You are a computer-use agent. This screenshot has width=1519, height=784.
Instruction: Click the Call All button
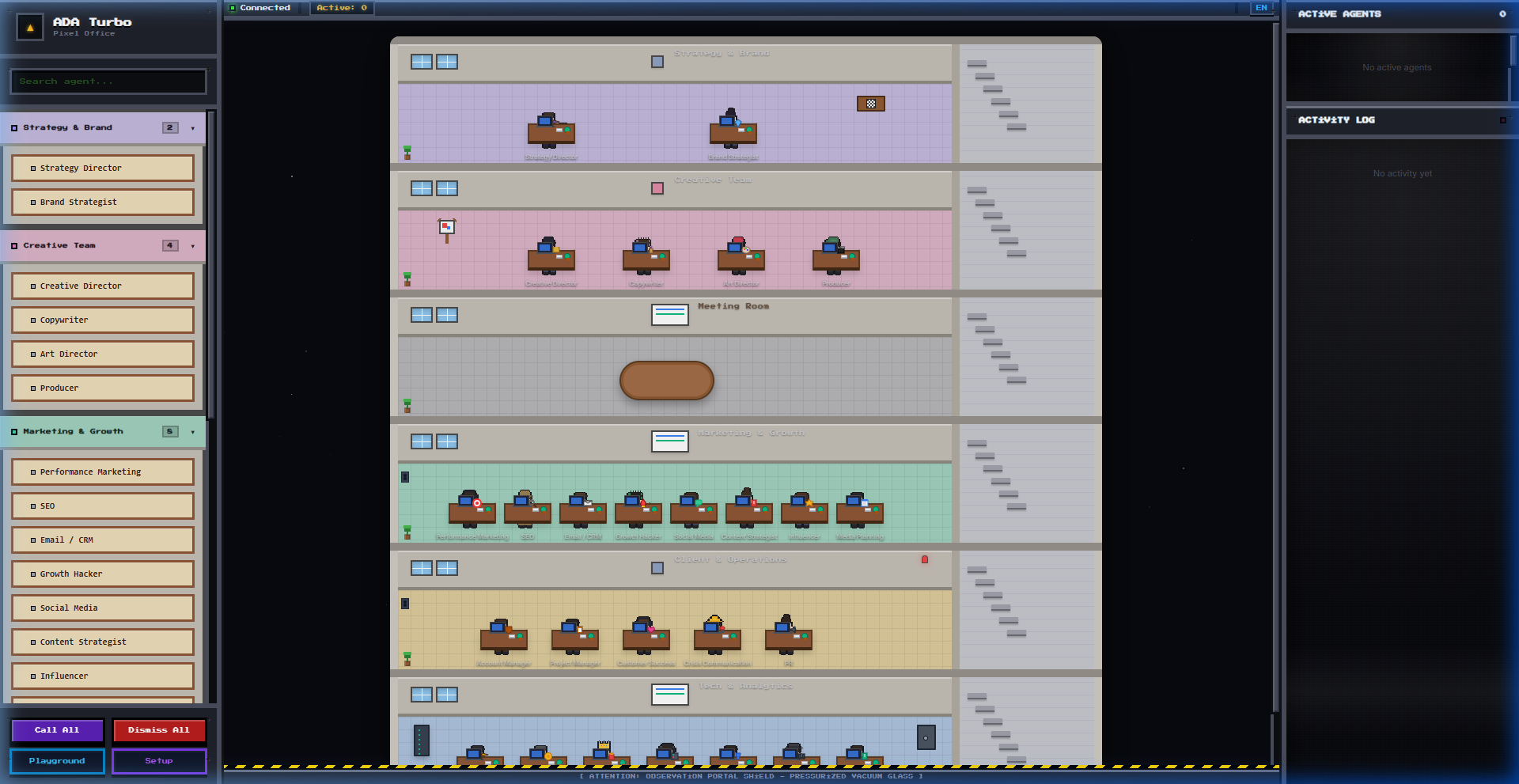click(57, 730)
